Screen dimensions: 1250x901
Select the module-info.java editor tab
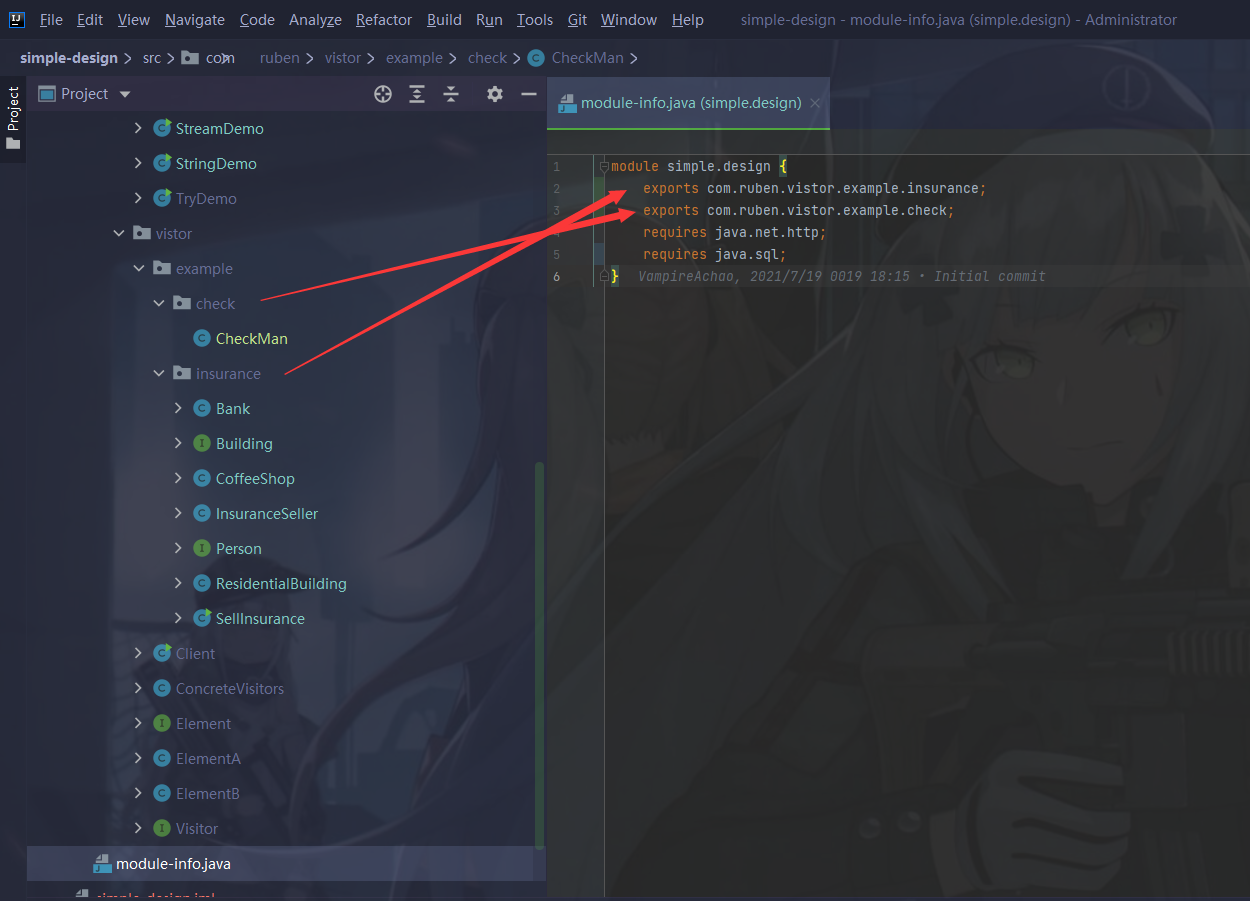pyautogui.click(x=690, y=103)
